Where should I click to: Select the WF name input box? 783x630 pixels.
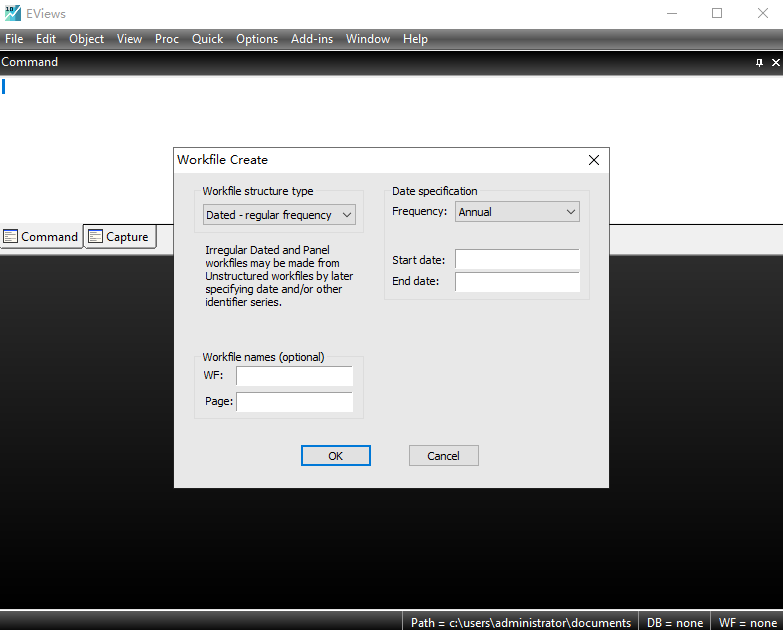coord(295,376)
